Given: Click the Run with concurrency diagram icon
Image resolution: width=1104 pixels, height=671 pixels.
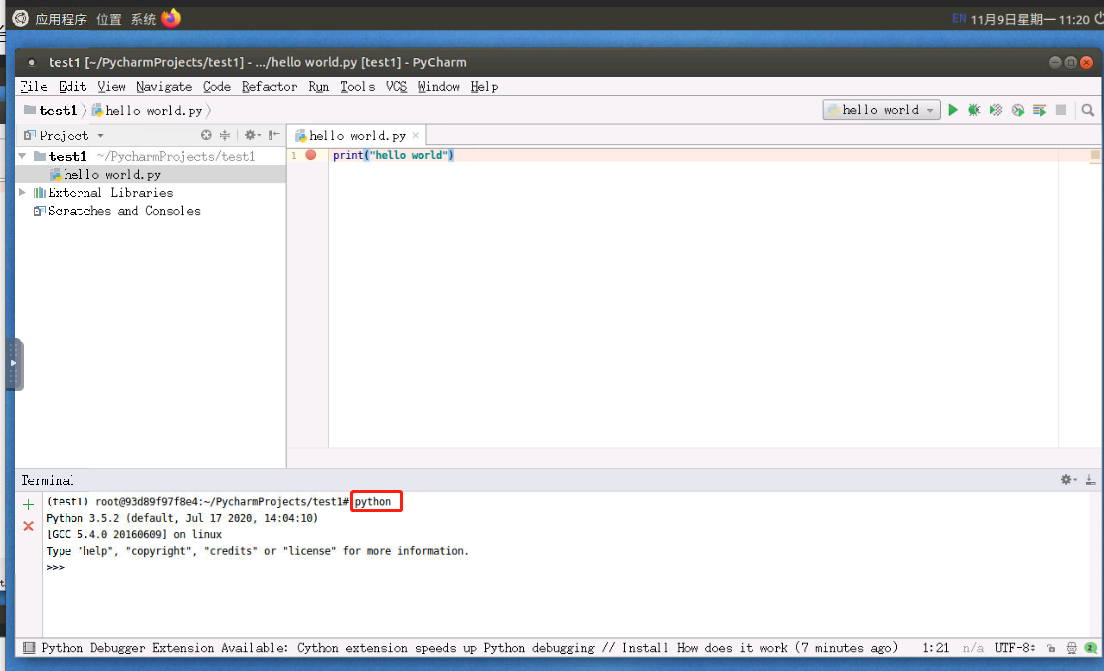Looking at the screenshot, I should (x=1039, y=110).
